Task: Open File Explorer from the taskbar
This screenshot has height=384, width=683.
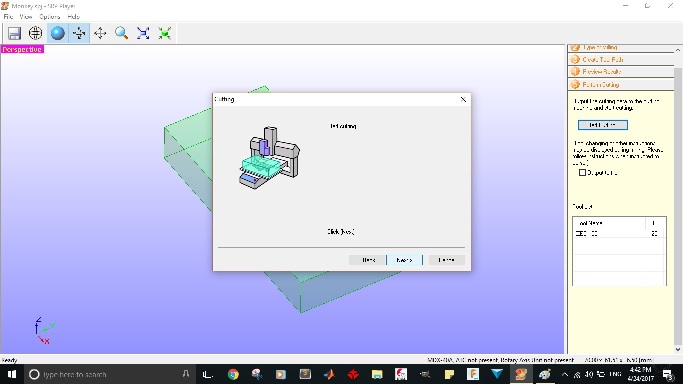Action: pyautogui.click(x=377, y=374)
